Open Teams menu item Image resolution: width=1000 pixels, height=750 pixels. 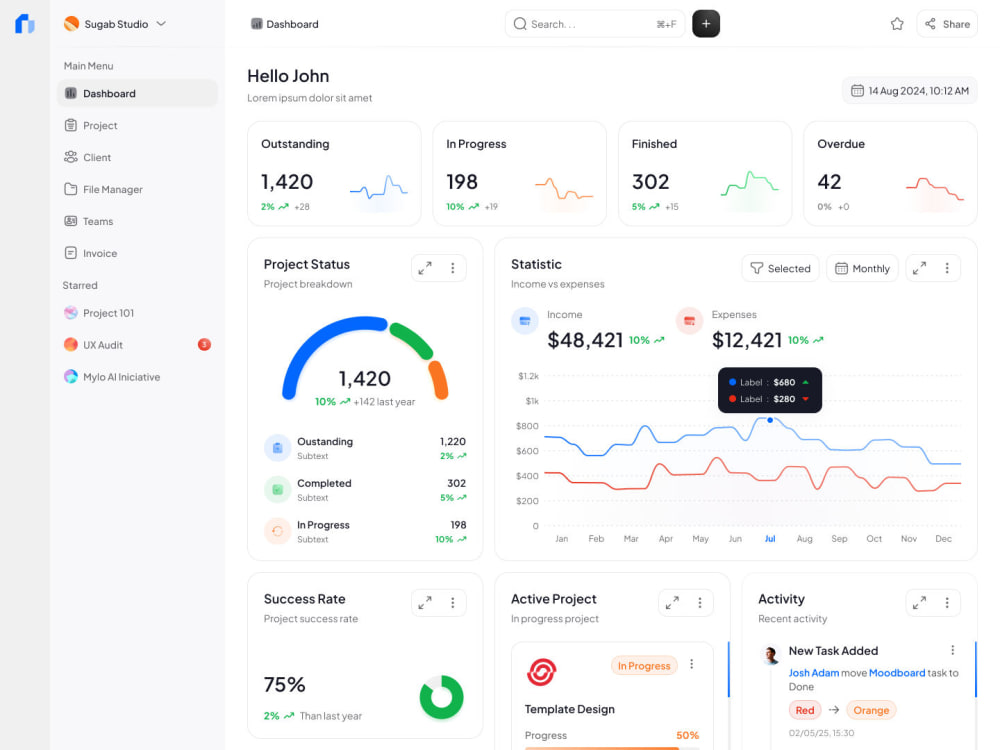(x=137, y=221)
